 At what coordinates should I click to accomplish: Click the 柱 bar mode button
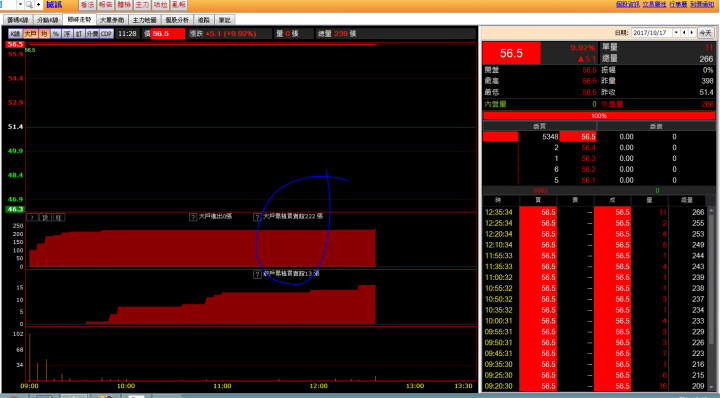pos(59,217)
